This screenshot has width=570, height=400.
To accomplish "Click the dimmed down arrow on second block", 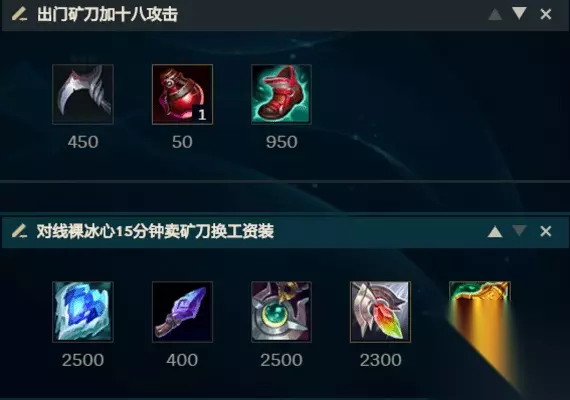I will [x=519, y=231].
